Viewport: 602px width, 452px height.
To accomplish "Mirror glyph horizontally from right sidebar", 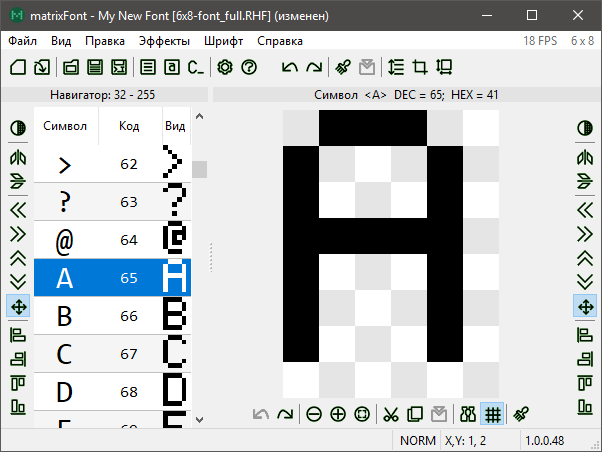I will 585,157.
